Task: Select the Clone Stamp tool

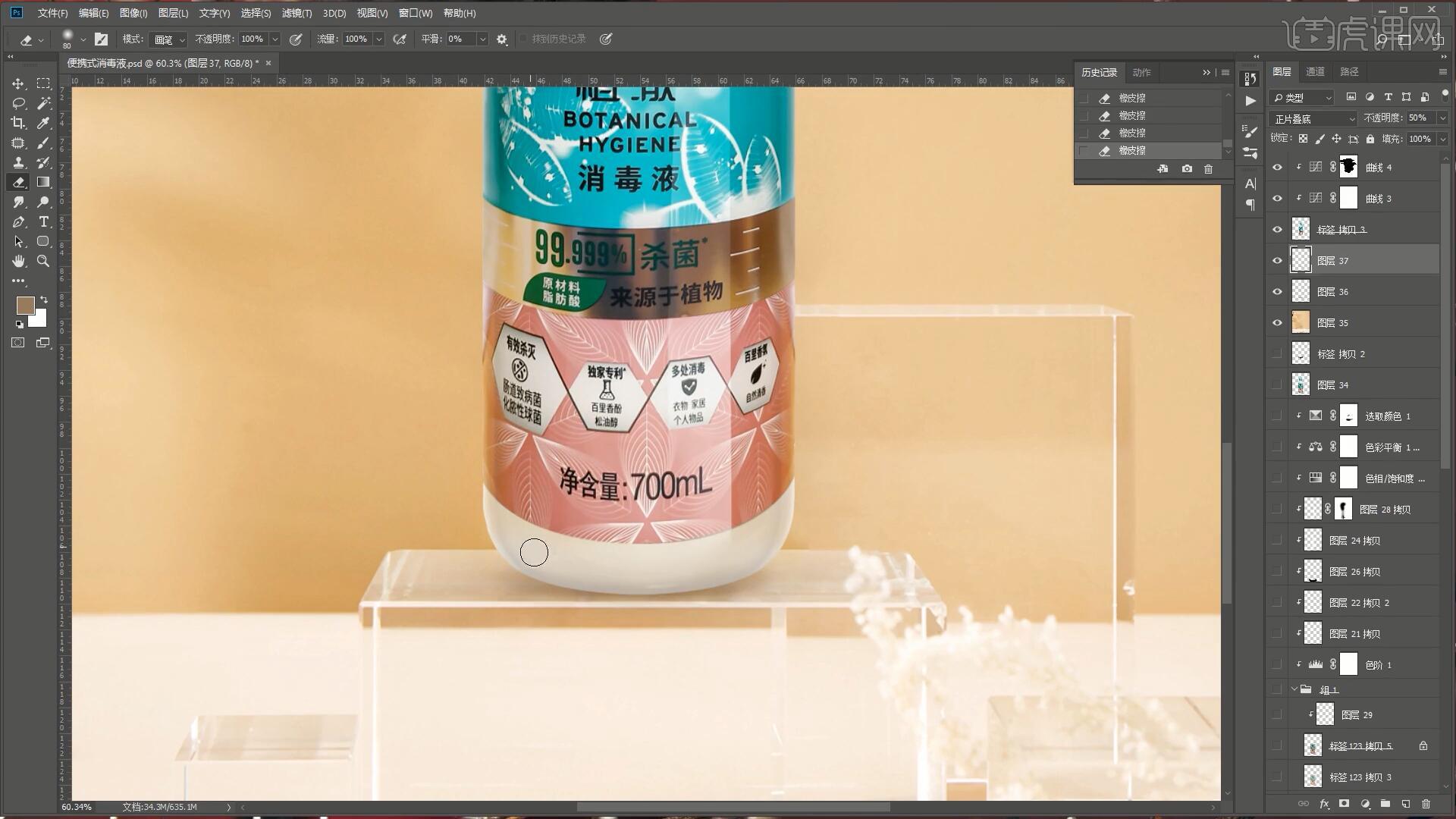Action: [18, 162]
